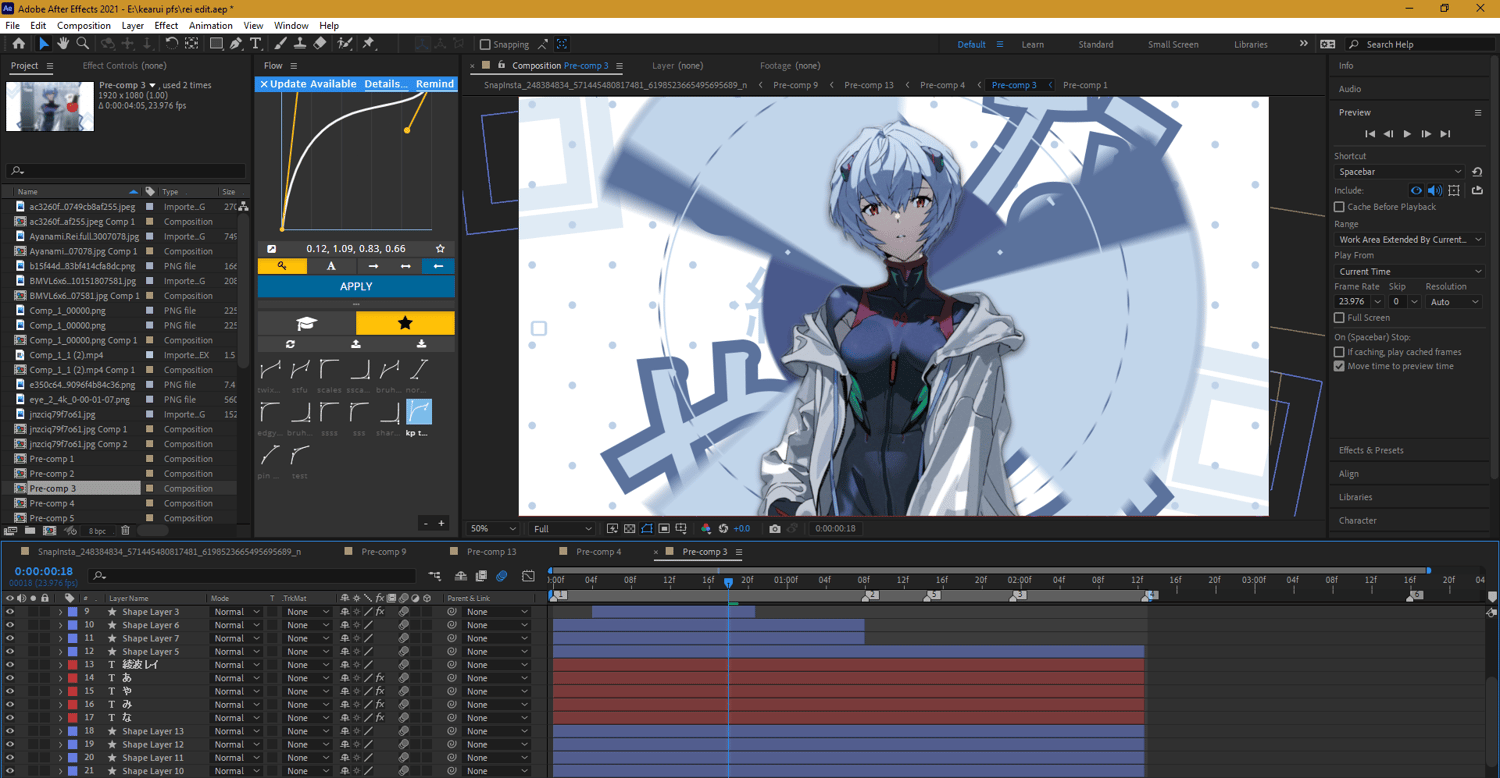Screen dimensions: 1500x778
Task: Select the Eraser tool
Action: click(x=320, y=44)
